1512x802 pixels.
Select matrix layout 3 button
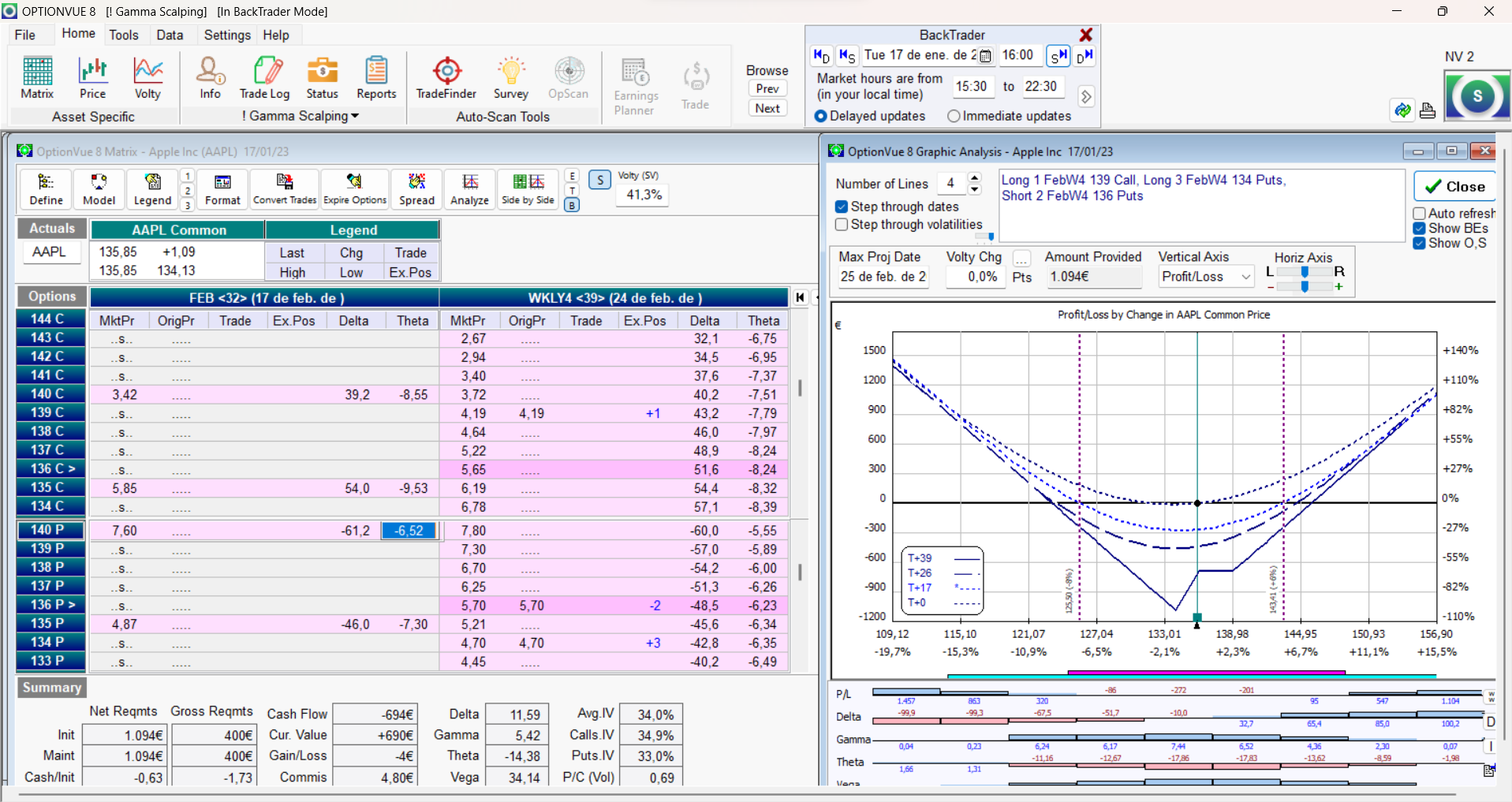(x=187, y=205)
